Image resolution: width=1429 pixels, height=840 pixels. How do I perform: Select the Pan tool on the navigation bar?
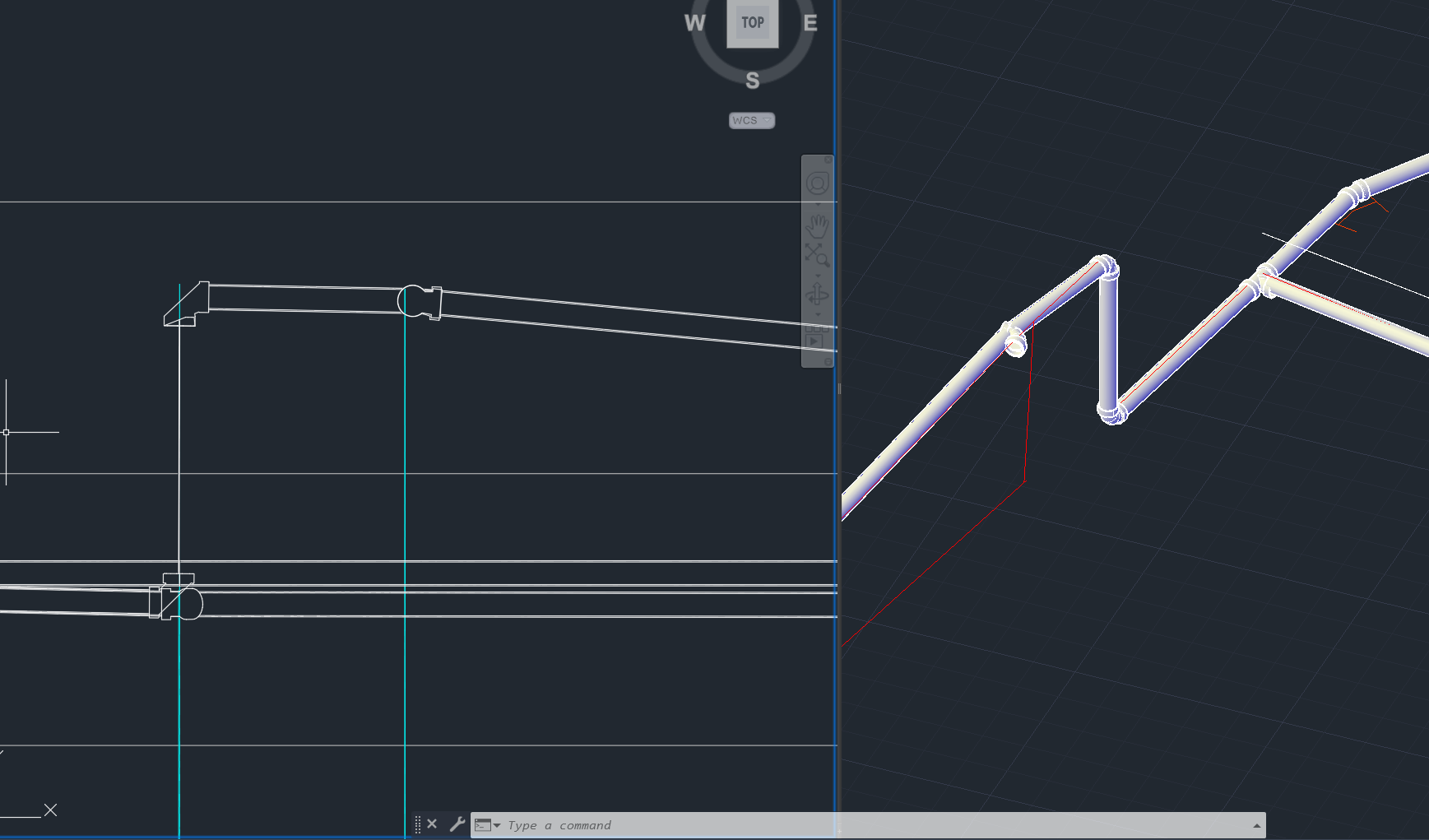pos(817,224)
